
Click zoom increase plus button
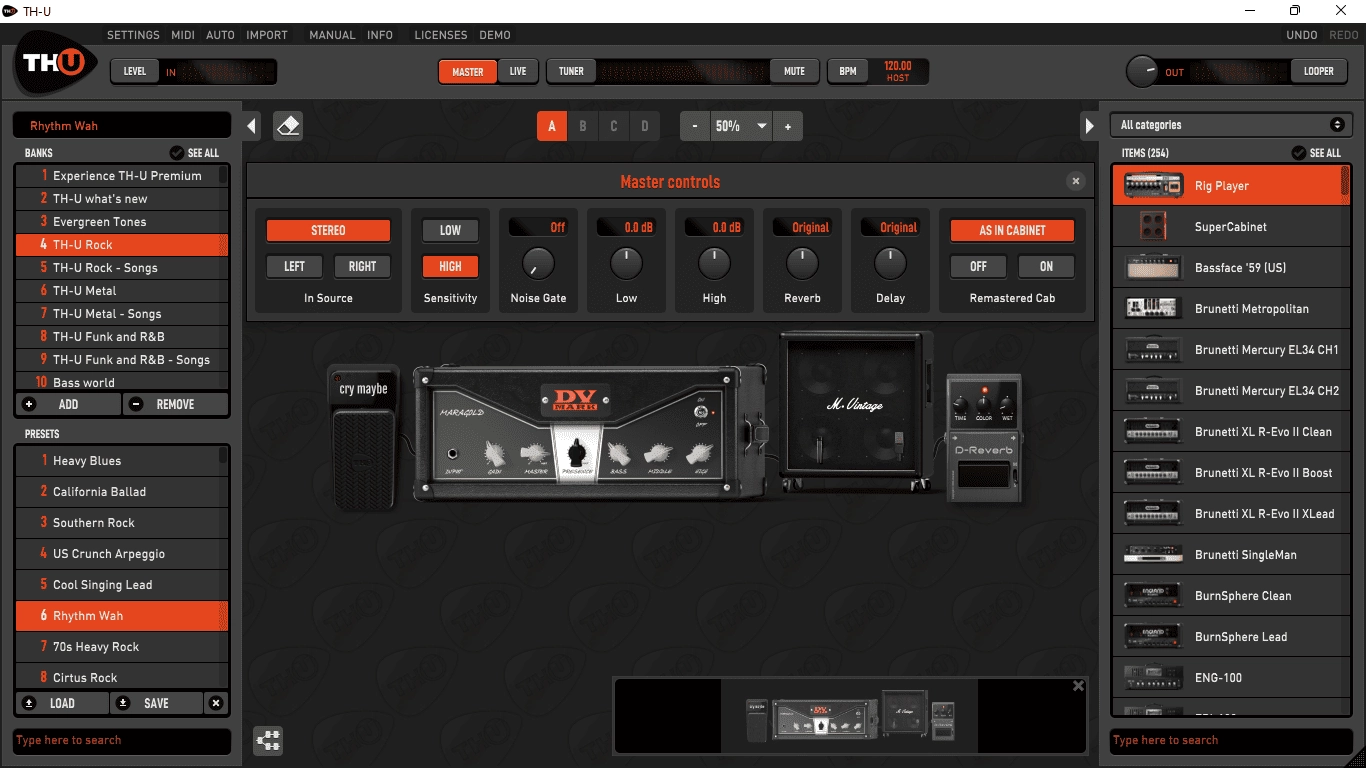pyautogui.click(x=787, y=126)
